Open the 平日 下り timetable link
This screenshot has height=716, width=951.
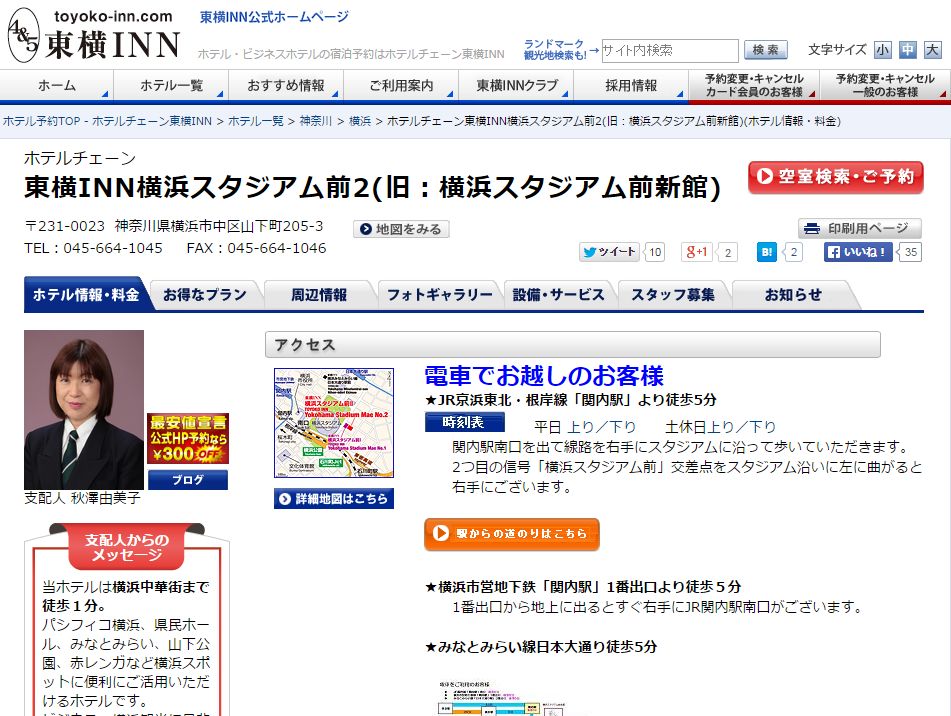click(623, 427)
